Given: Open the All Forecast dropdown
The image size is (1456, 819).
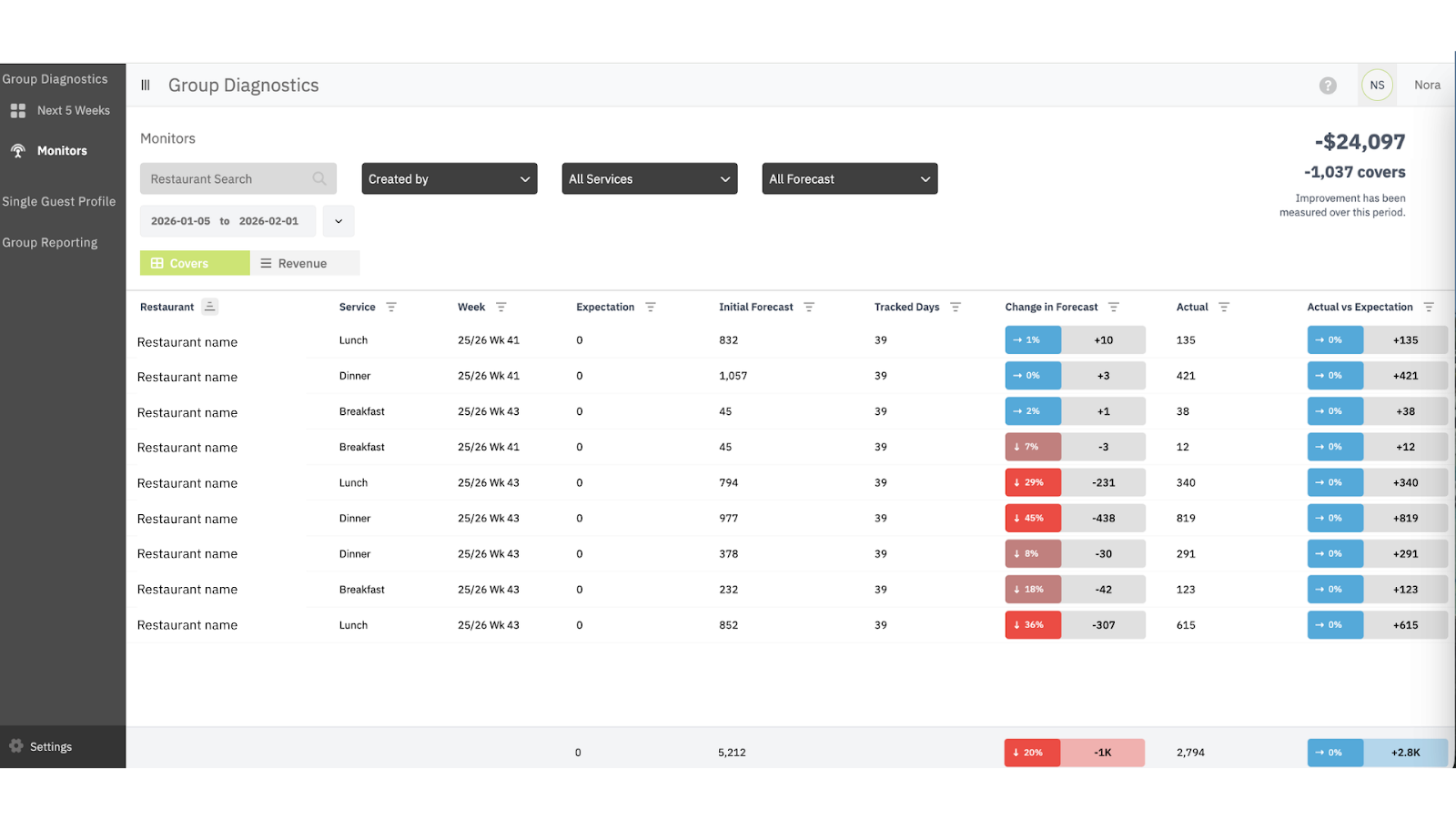Looking at the screenshot, I should coord(849,178).
